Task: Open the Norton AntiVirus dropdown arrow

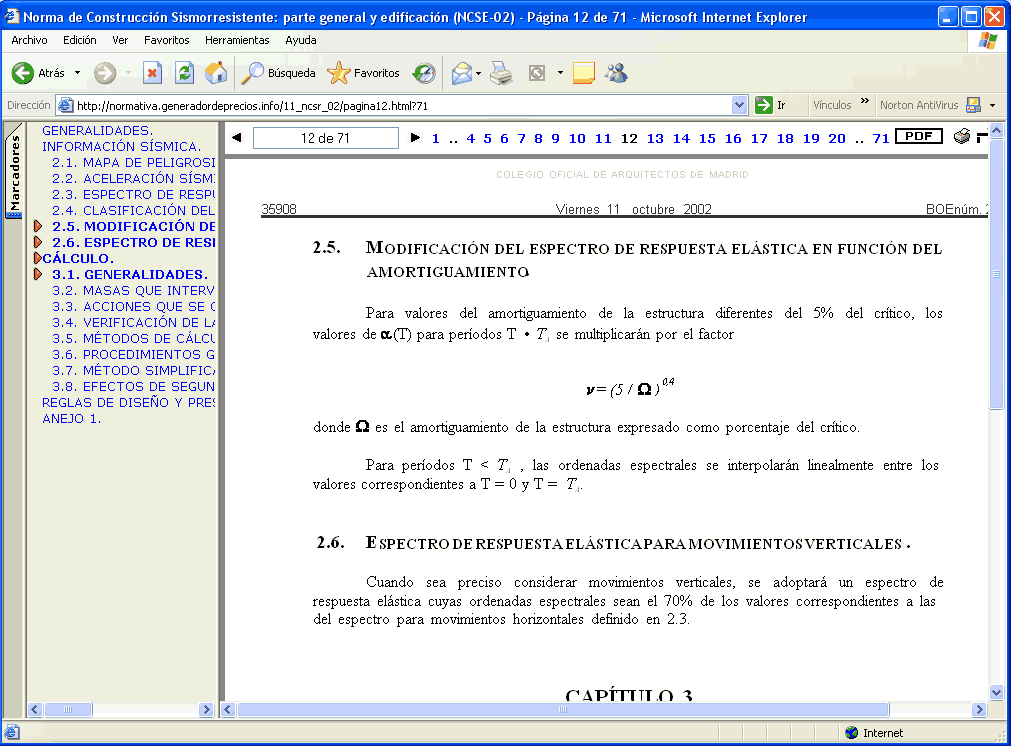Action: point(992,105)
